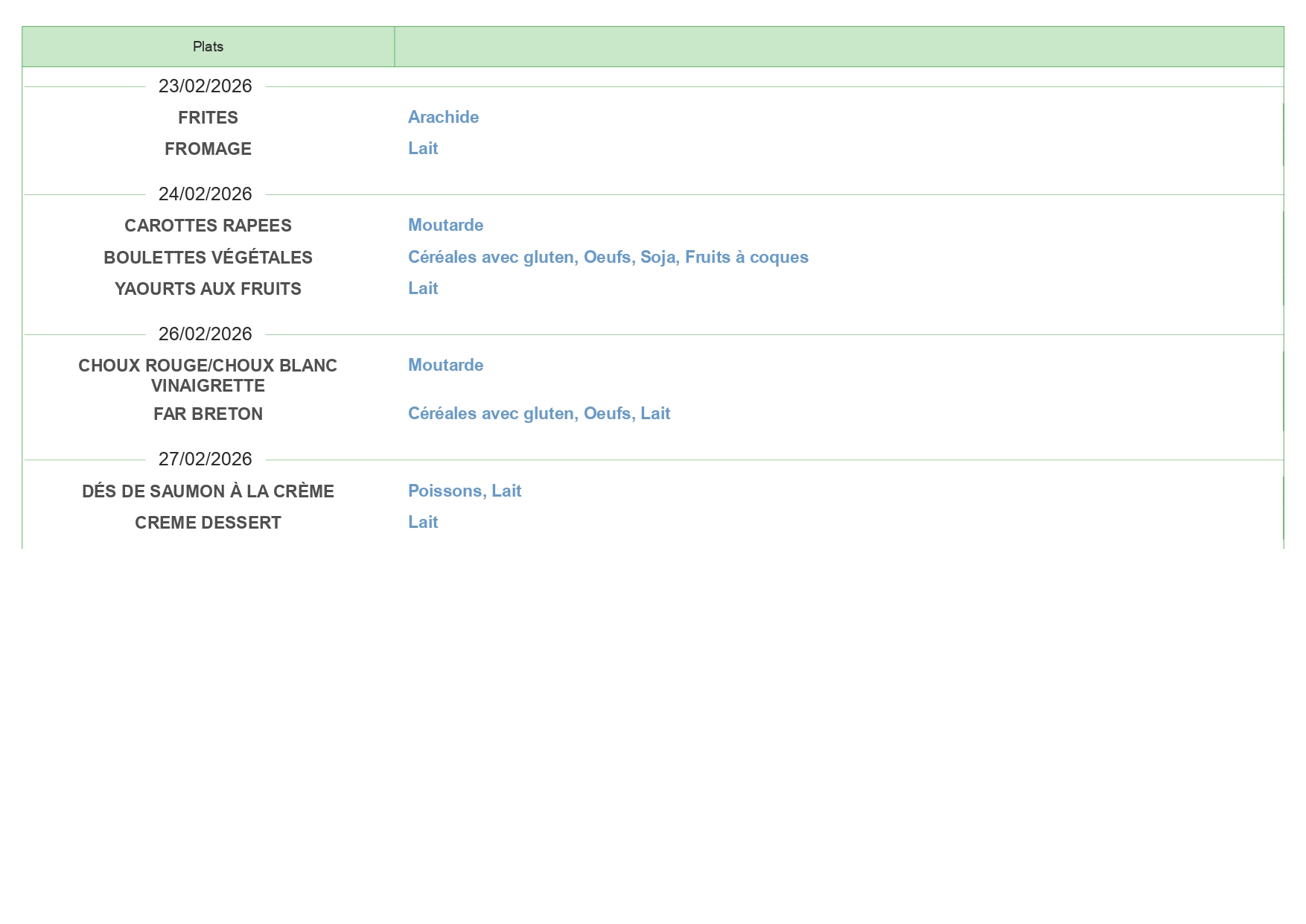Open Moutarde allergen for CAROTTES RAPEES
The height and width of the screenshot is (924, 1306).
445,226
